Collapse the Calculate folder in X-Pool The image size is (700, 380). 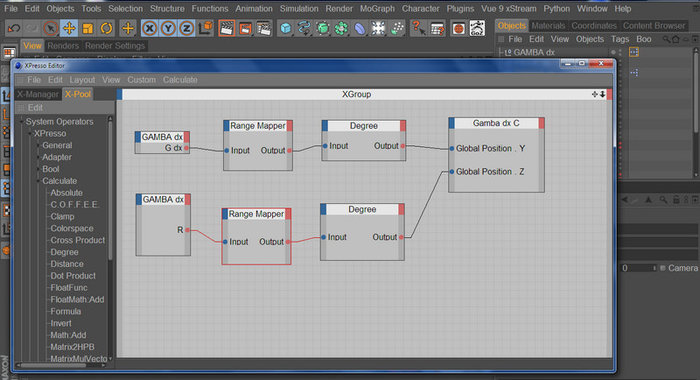tap(38, 181)
